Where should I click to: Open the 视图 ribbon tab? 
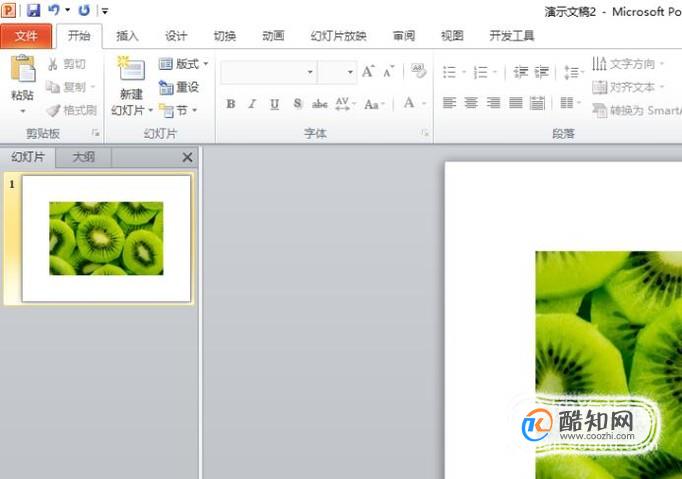tap(452, 36)
